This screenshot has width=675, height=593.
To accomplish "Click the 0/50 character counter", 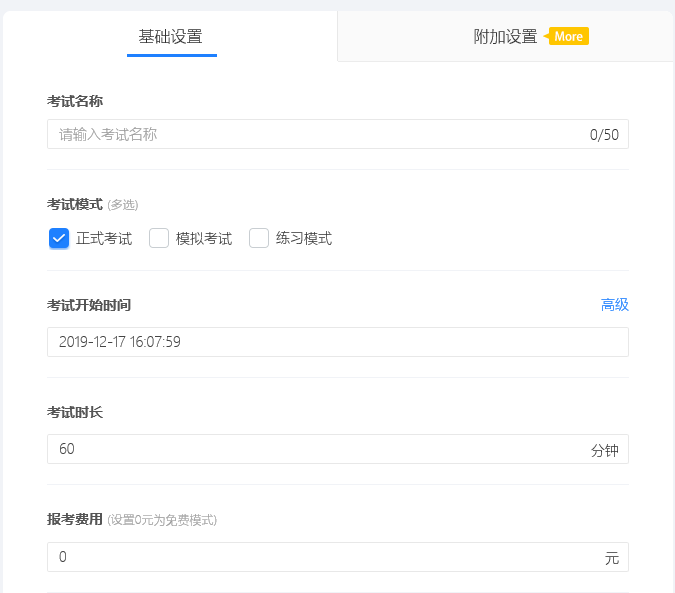I will coord(604,135).
